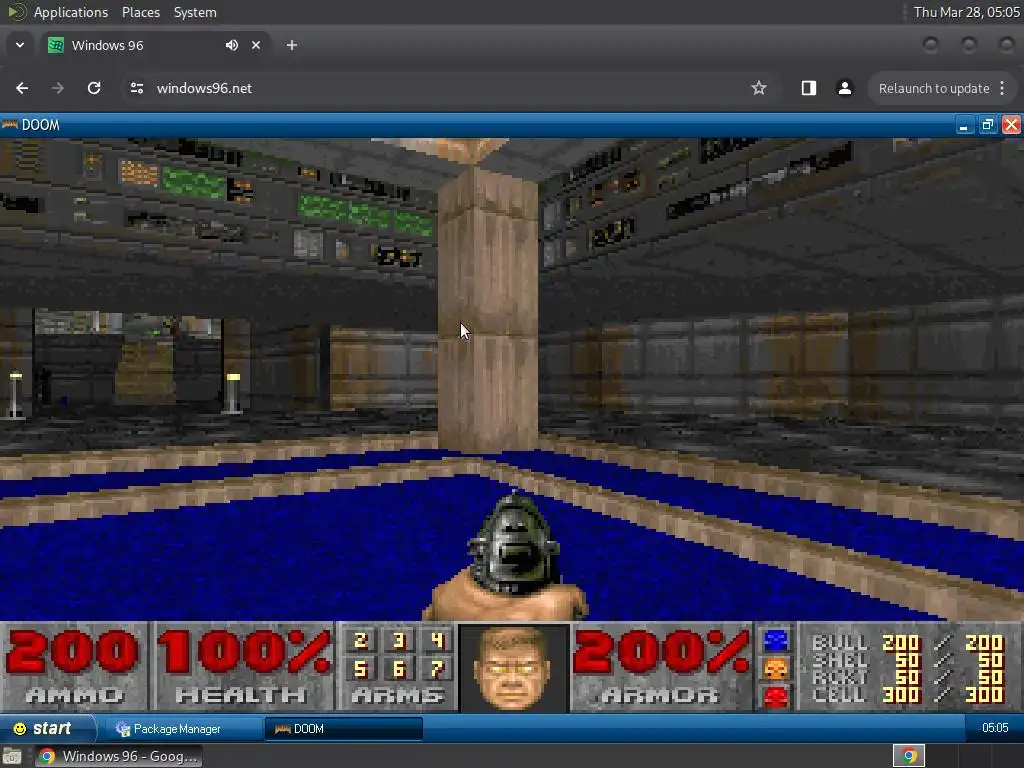1024x768 pixels.
Task: Go back to previous page
Action: pos(22,88)
